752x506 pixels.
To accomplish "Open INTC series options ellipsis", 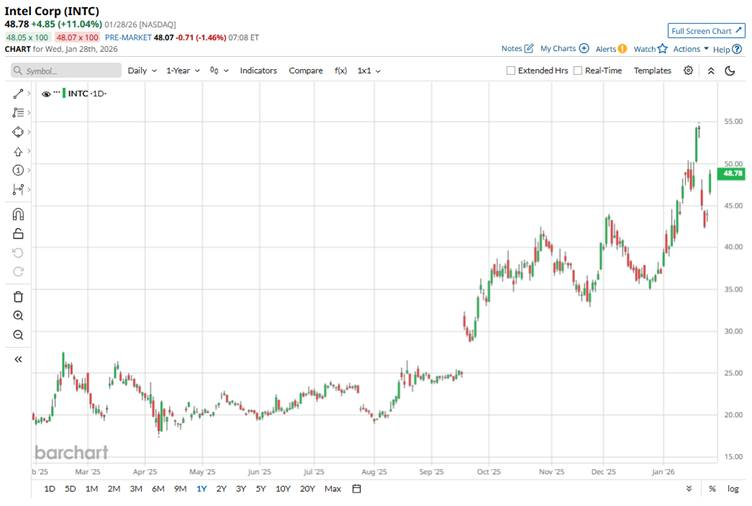I will pos(57,92).
